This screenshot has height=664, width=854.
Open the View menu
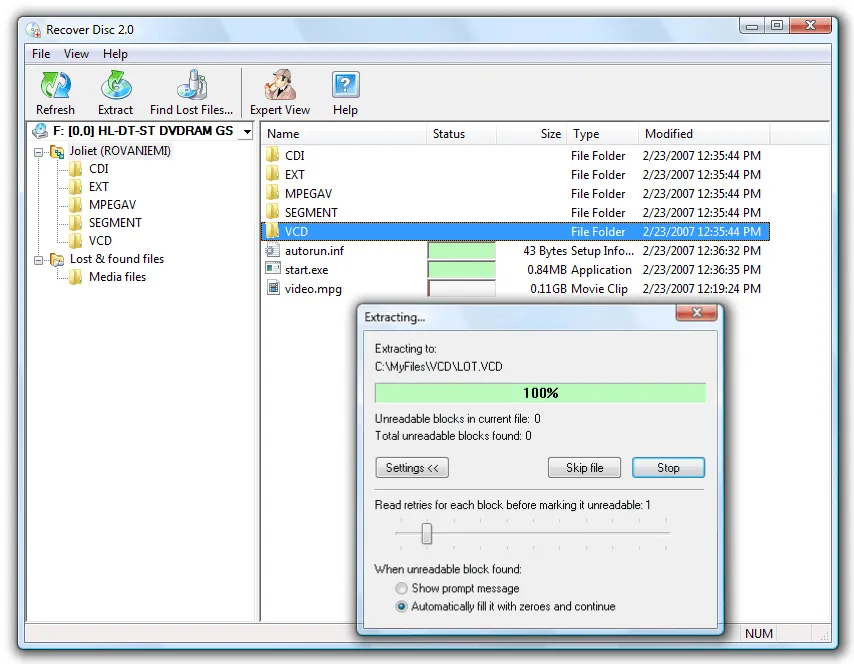76,53
